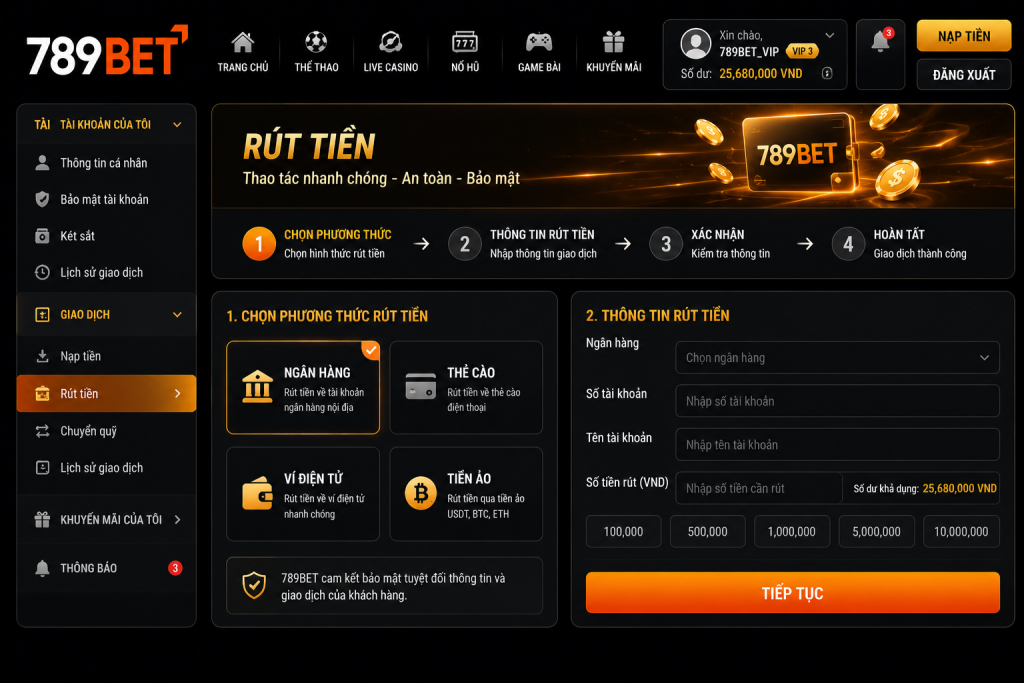Click the Giao dịch section icon
The height and width of the screenshot is (683, 1024).
click(x=42, y=315)
